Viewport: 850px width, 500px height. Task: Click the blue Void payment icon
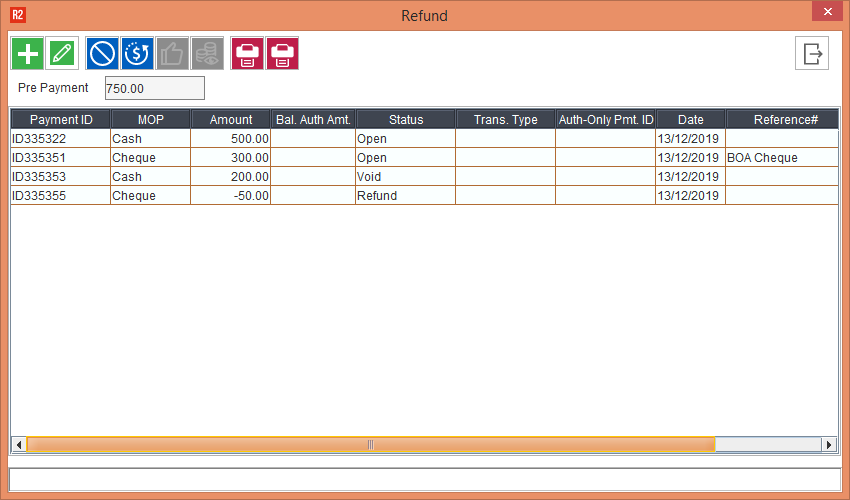(102, 54)
